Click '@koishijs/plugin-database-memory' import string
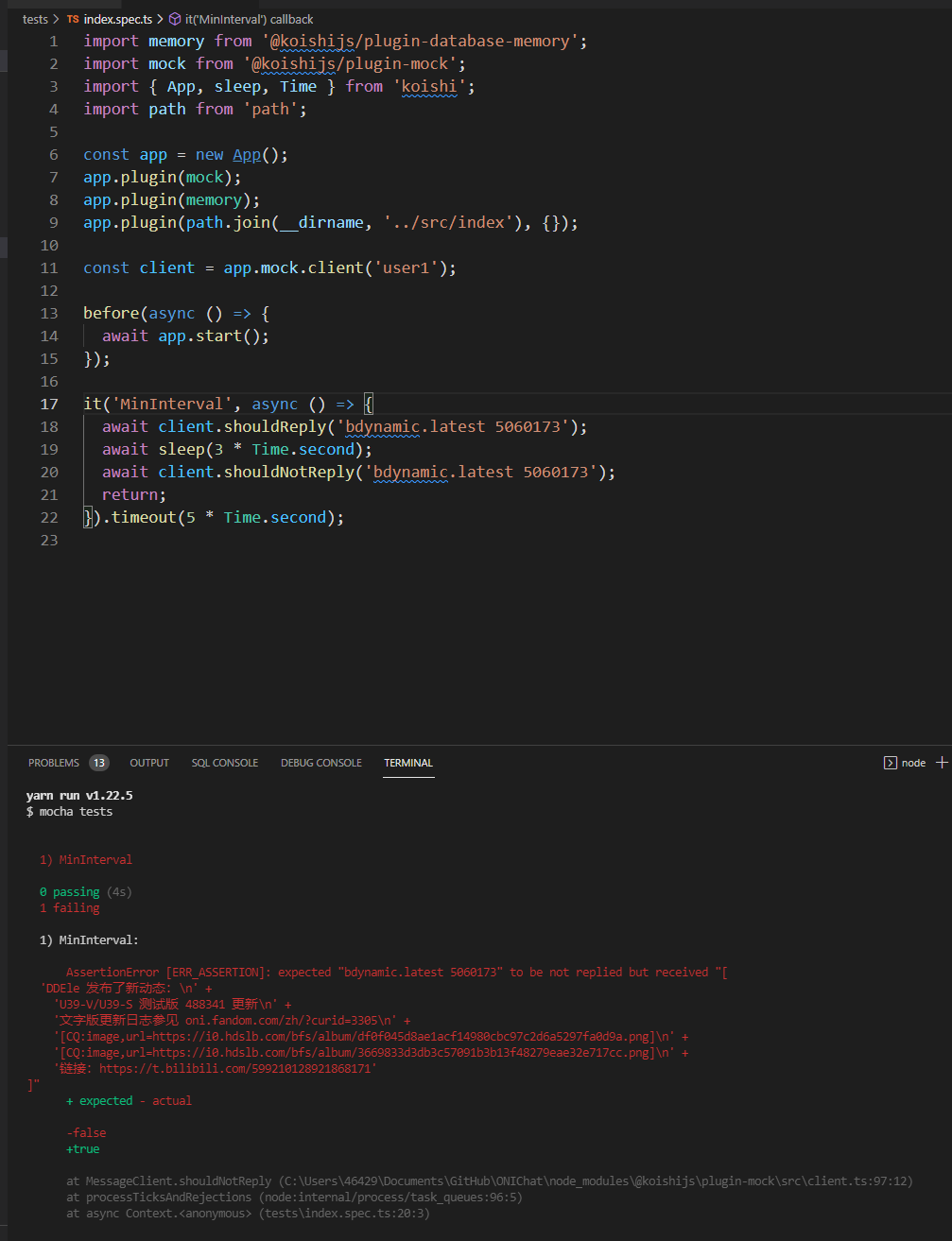Screen dimensions: 952x1241 tap(420, 41)
